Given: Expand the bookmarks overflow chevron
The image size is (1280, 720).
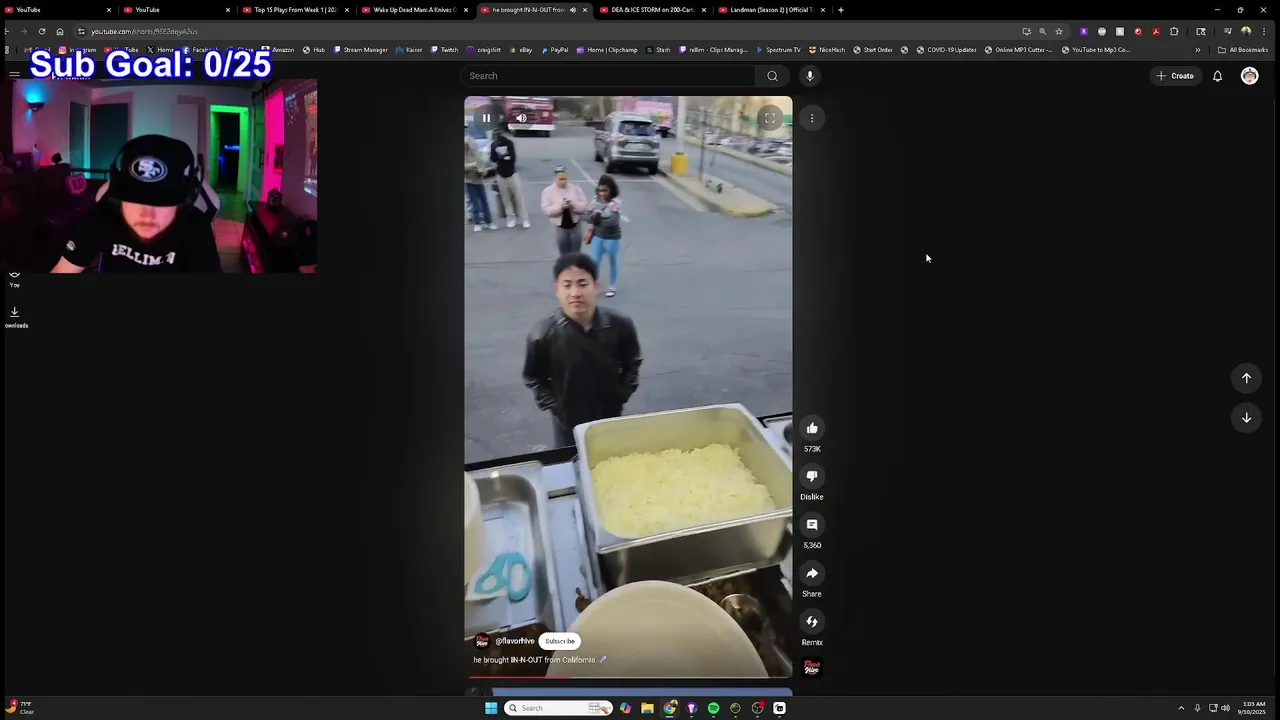Looking at the screenshot, I should [x=1197, y=50].
